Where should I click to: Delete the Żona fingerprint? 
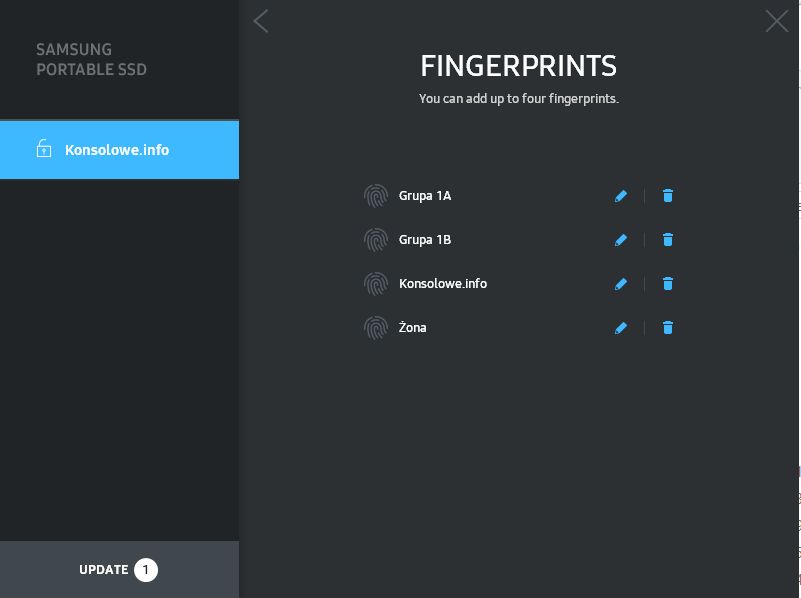(668, 328)
